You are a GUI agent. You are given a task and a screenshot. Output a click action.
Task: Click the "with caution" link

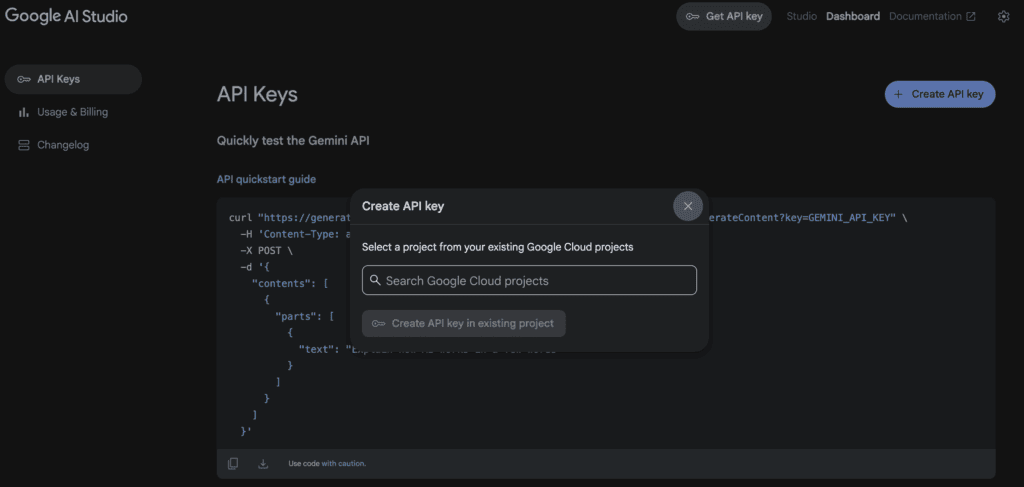(x=344, y=463)
